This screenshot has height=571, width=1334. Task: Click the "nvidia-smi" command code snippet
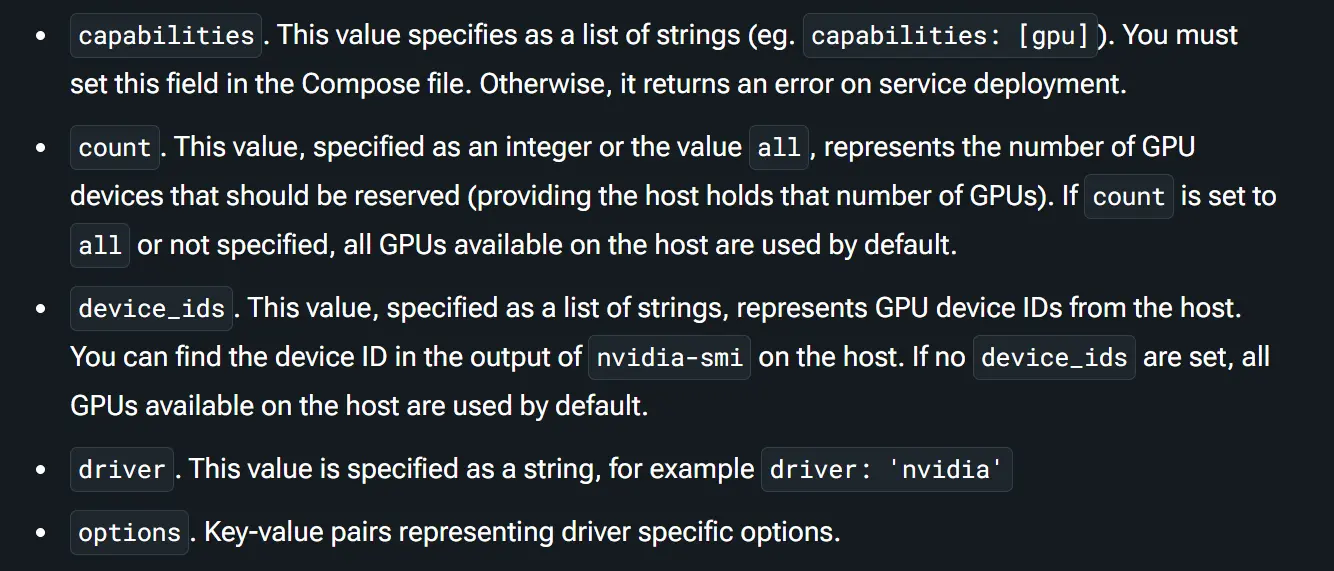pos(669,358)
